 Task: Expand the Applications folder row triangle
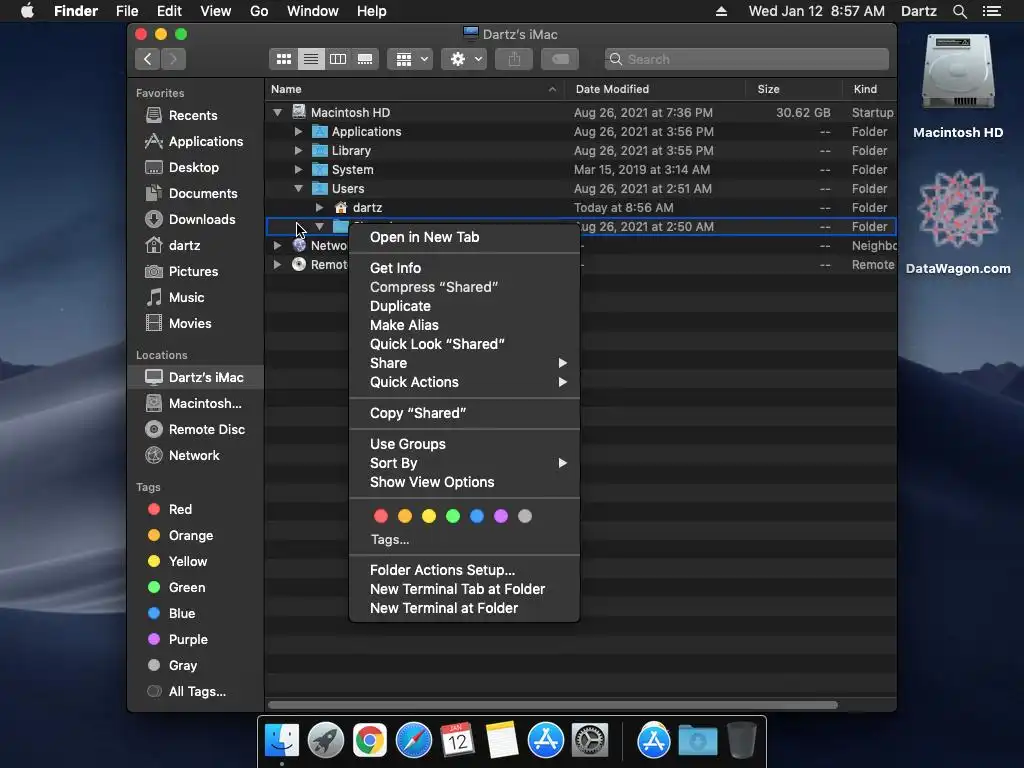point(298,131)
